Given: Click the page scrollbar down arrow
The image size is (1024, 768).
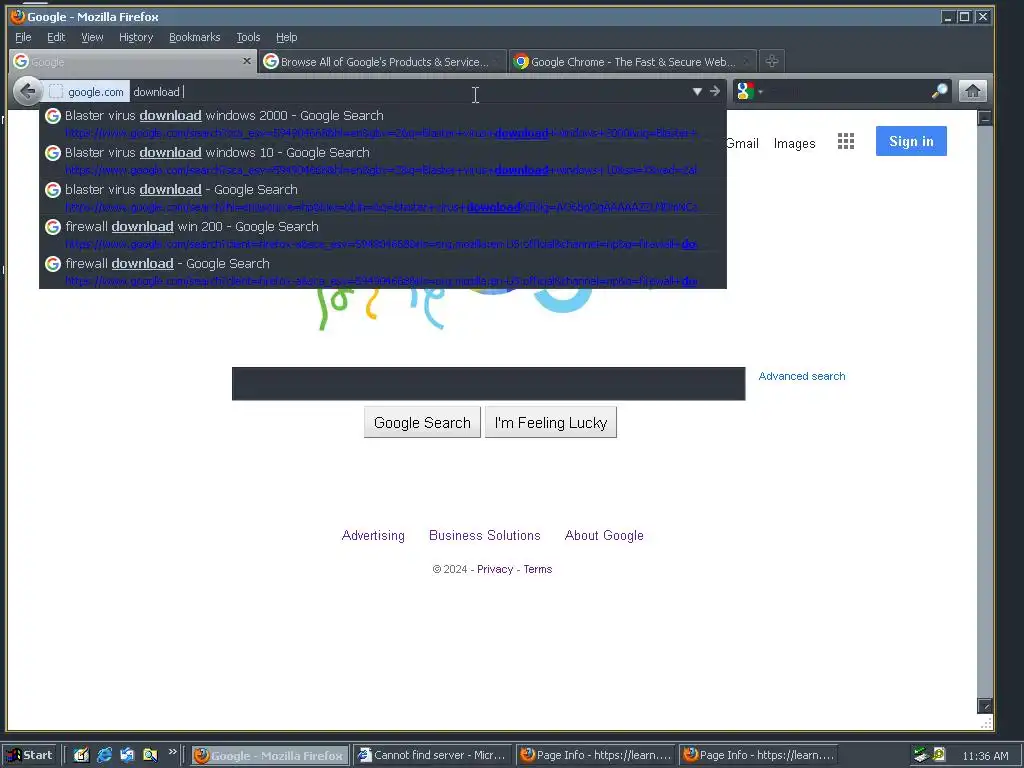Looking at the screenshot, I should tap(985, 706).
